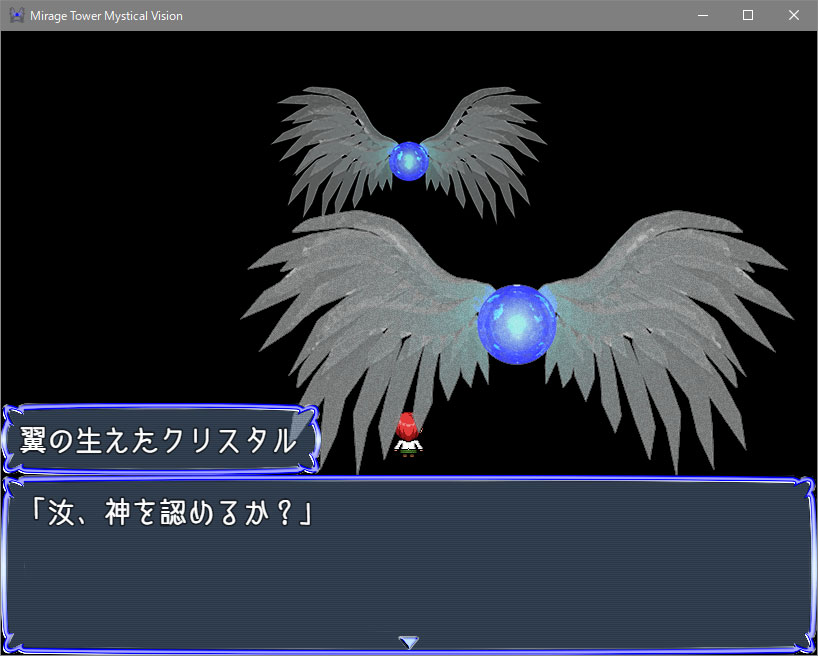Viewport: 818px width, 656px height.
Task: Click the small blue crystal orb above
Action: pos(409,161)
